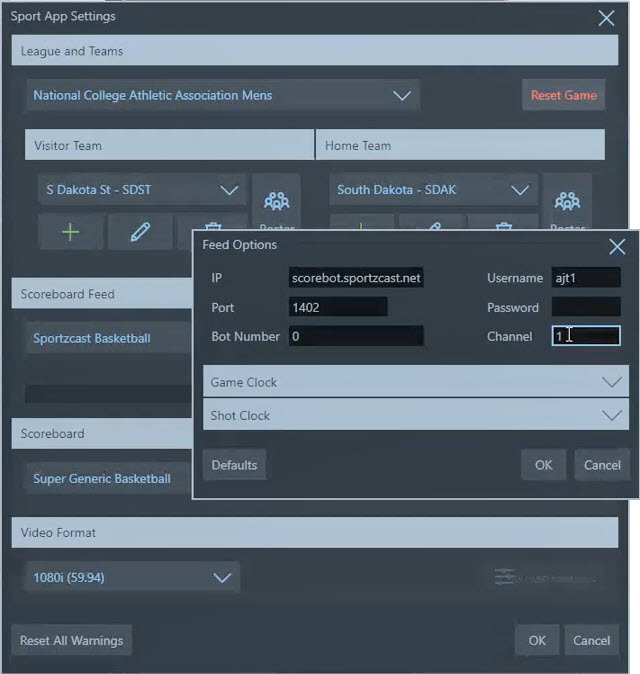Add a new visitor team with plus icon
The image size is (640, 674).
point(70,232)
